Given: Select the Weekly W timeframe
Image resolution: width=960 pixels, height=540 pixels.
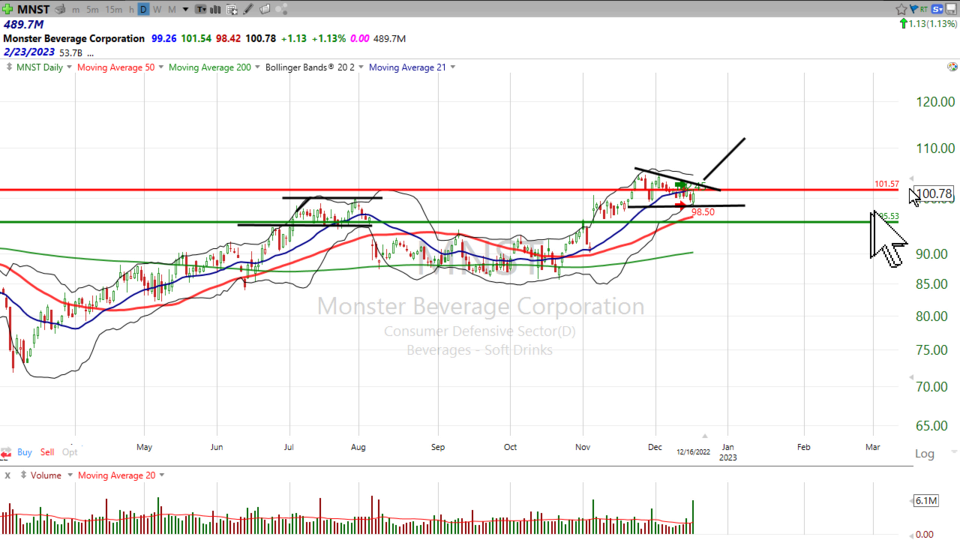Looking at the screenshot, I should tap(157, 9).
